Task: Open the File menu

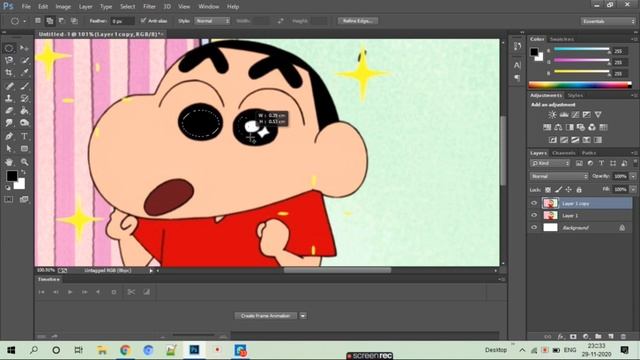Action: [26, 7]
